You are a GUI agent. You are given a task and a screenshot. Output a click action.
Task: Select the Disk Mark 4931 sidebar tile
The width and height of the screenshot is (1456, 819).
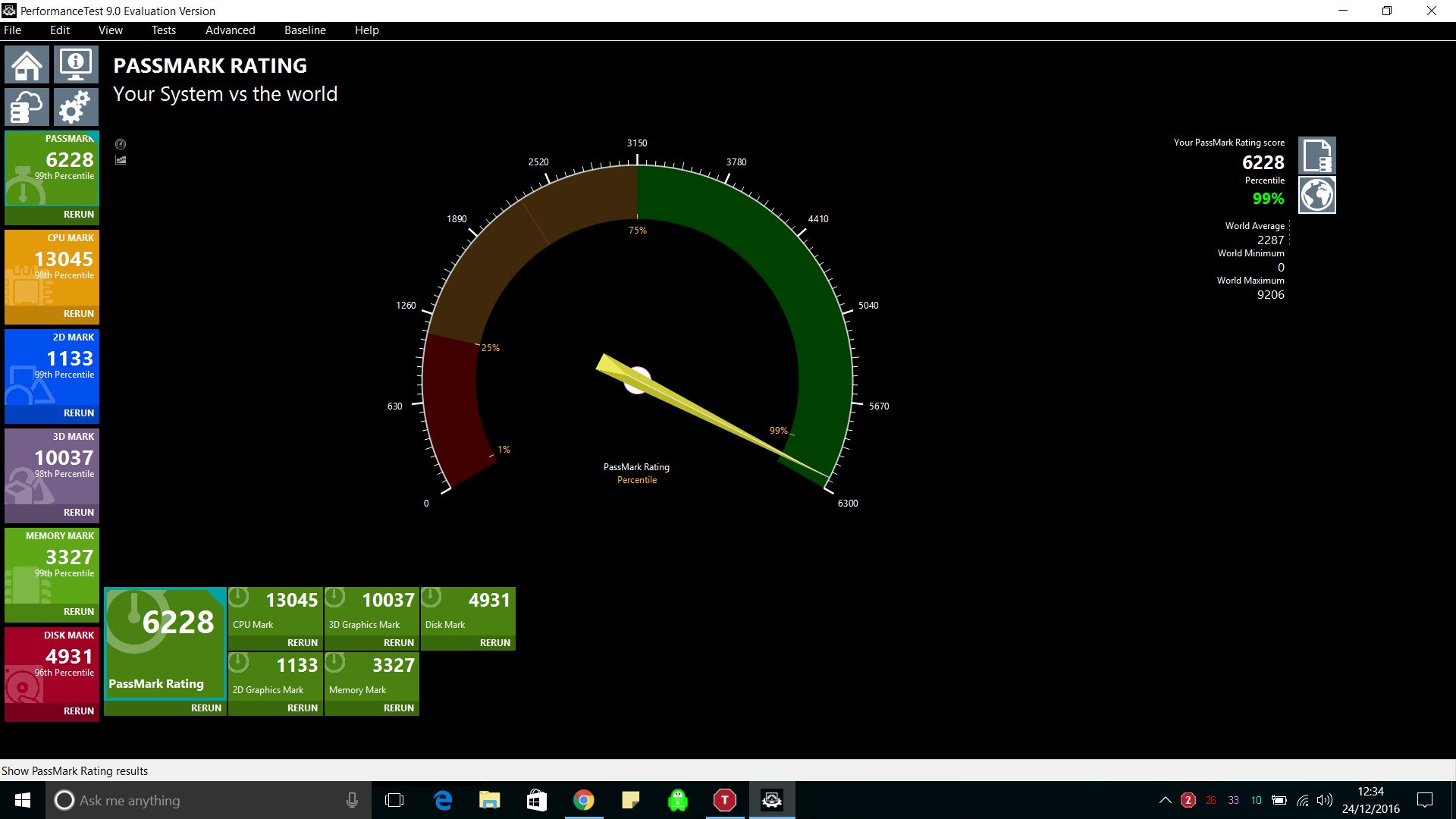(52, 665)
